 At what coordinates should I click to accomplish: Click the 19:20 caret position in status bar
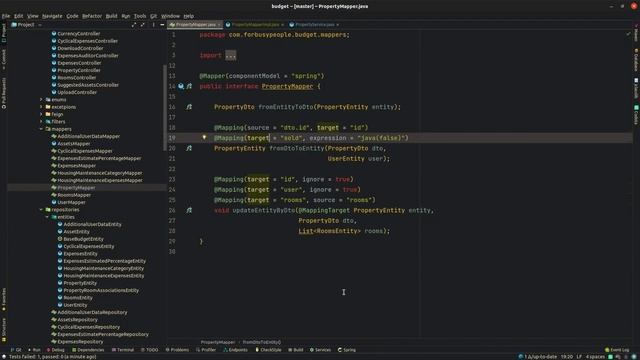tap(567, 357)
